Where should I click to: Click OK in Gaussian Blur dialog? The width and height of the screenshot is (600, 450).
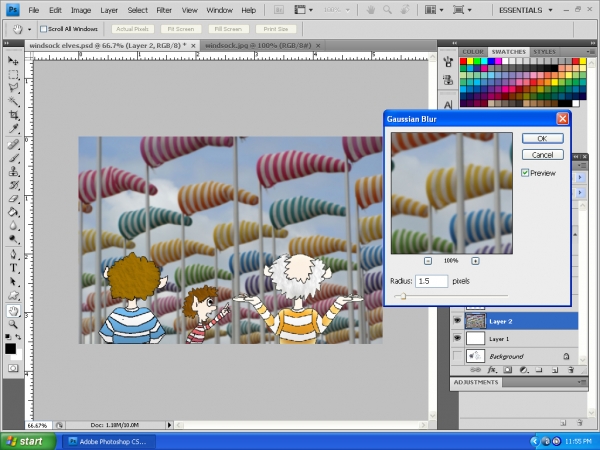(543, 139)
